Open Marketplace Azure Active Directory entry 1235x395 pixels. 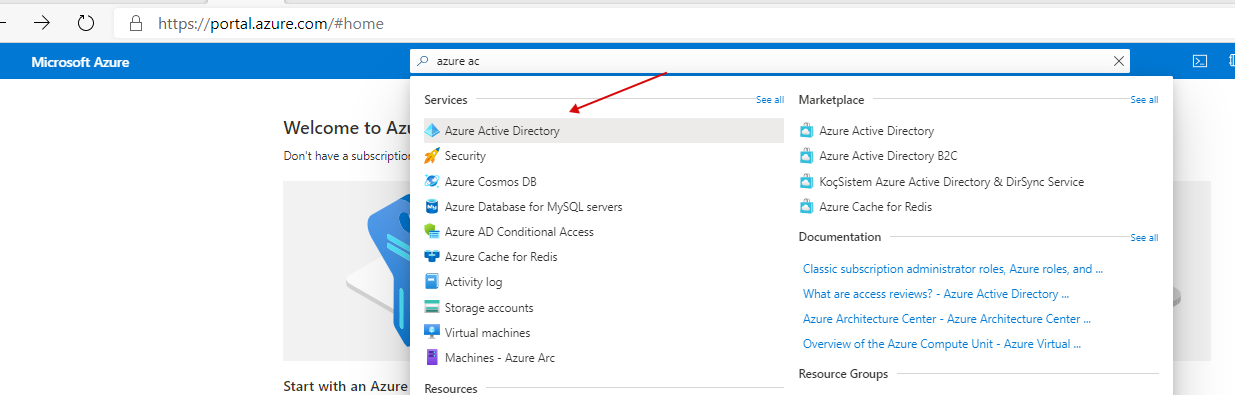tap(876, 131)
